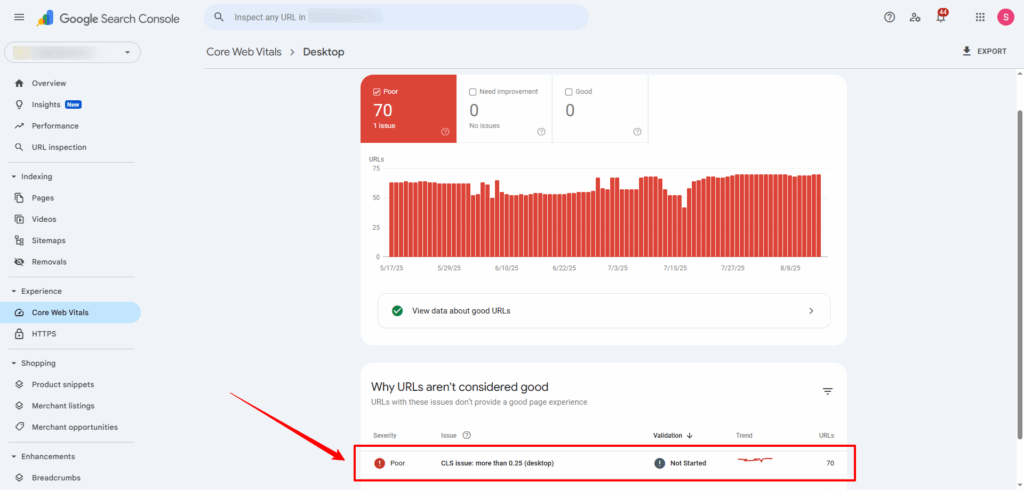Sort by the Validation column arrow
This screenshot has height=490, width=1024.
click(x=690, y=436)
